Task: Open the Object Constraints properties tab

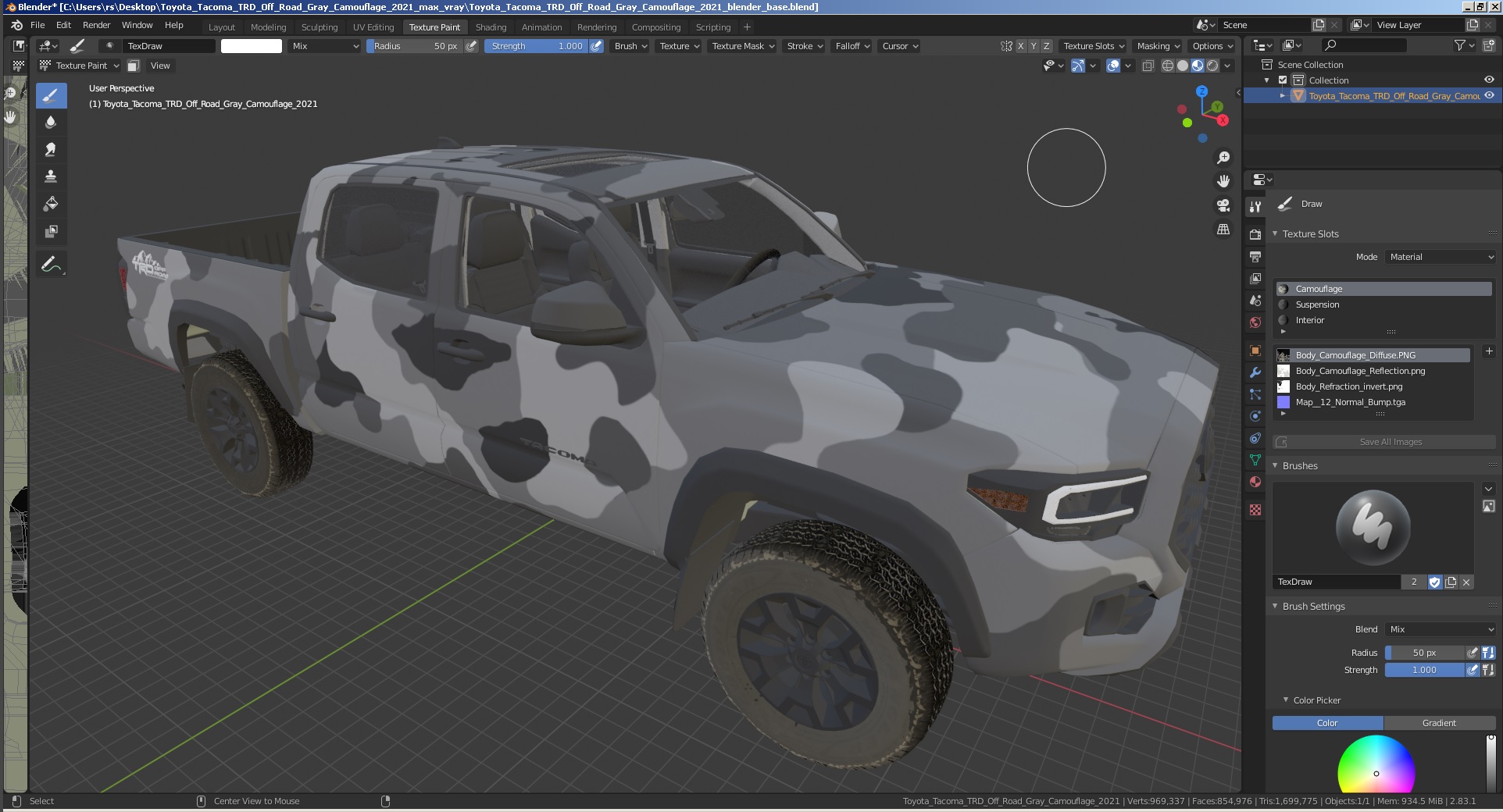Action: [x=1255, y=438]
